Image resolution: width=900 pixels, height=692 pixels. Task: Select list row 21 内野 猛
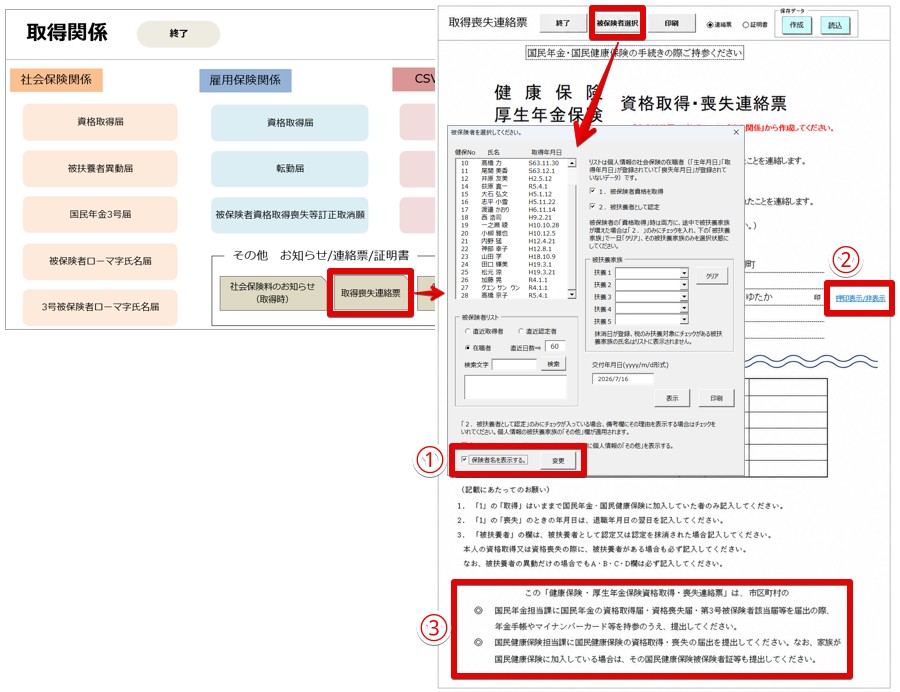[511, 241]
